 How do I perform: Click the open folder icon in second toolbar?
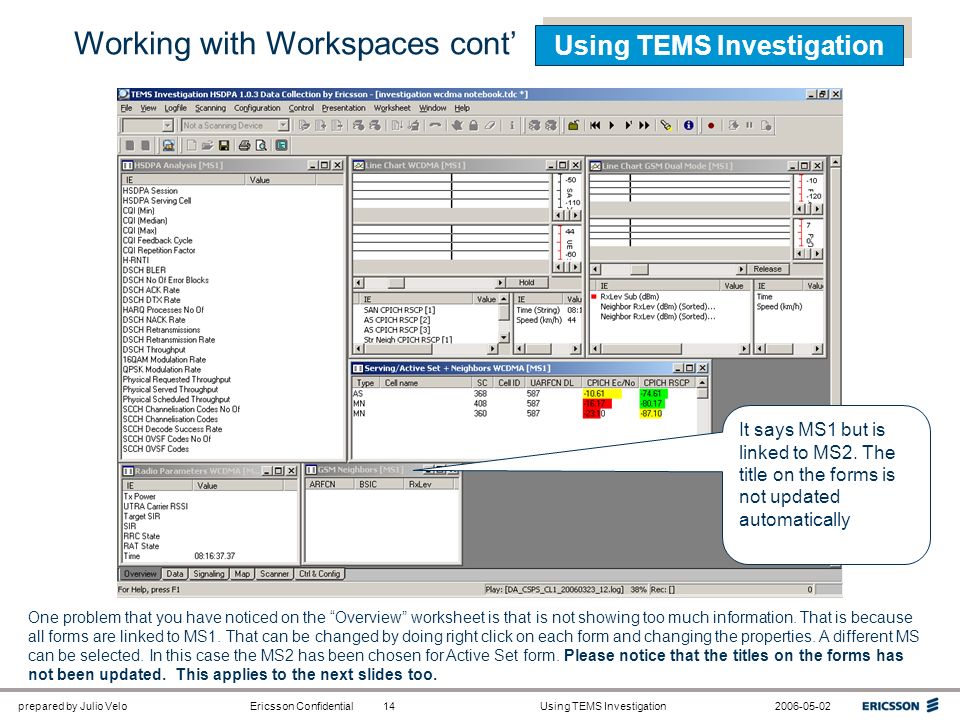208,146
